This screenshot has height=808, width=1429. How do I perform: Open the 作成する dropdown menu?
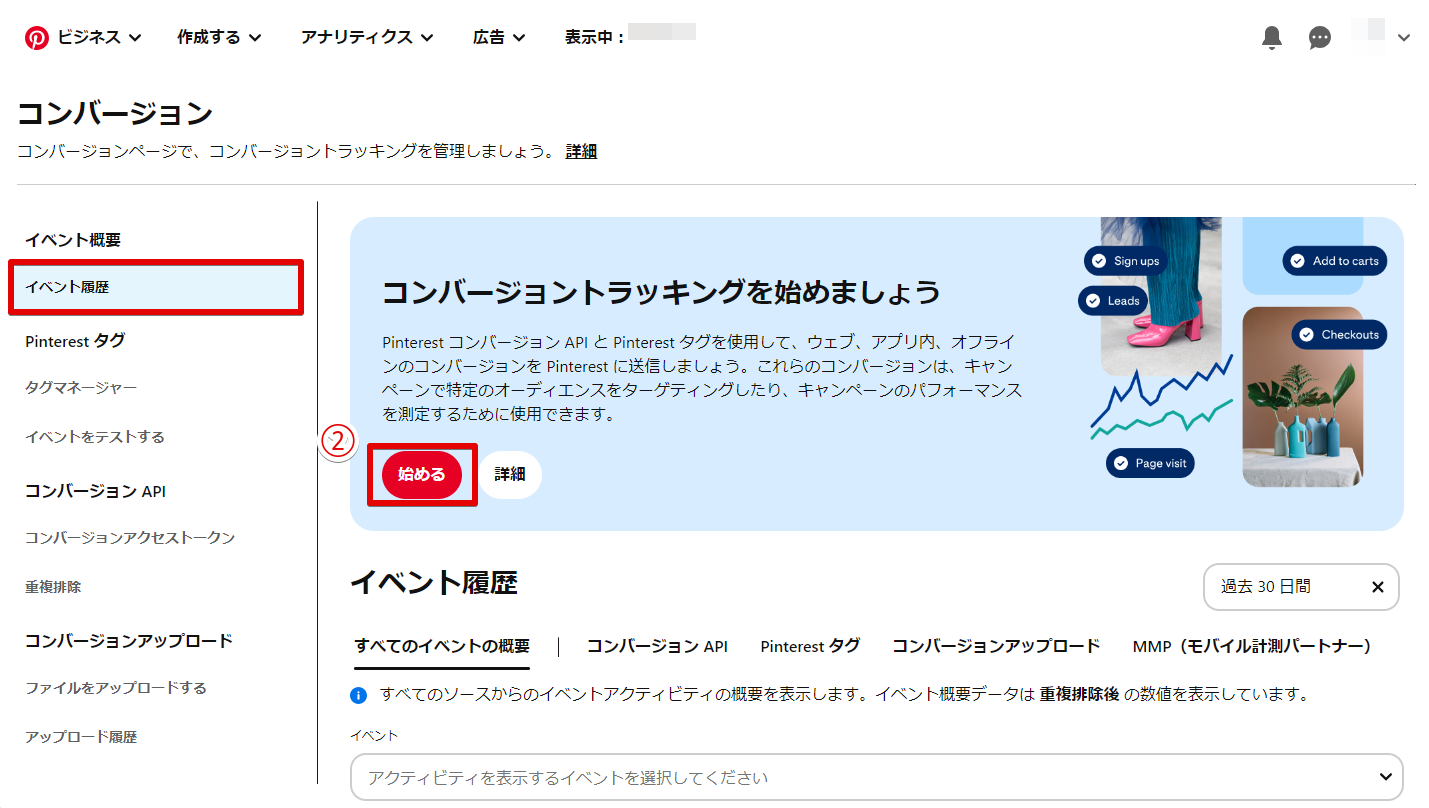[219, 37]
